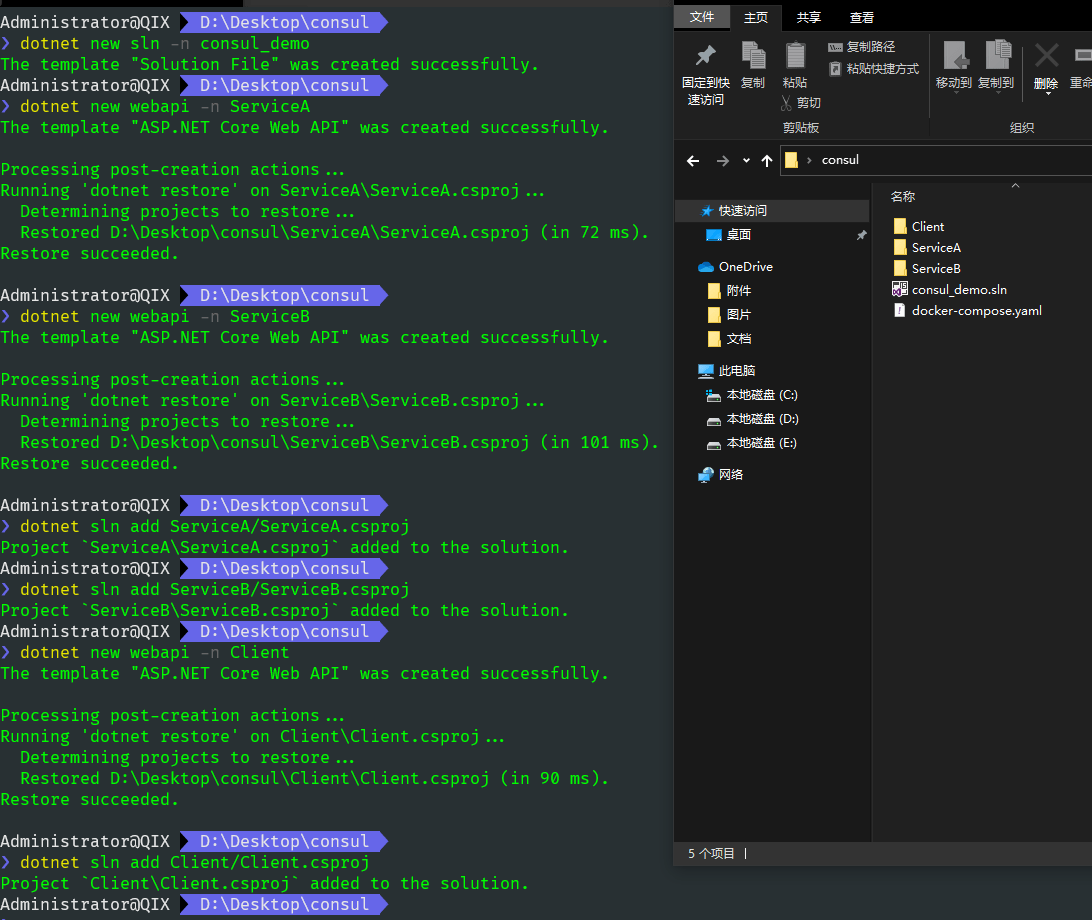Image resolution: width=1092 pixels, height=920 pixels.
Task: Select OneDrive in the navigation pane
Action: point(745,267)
